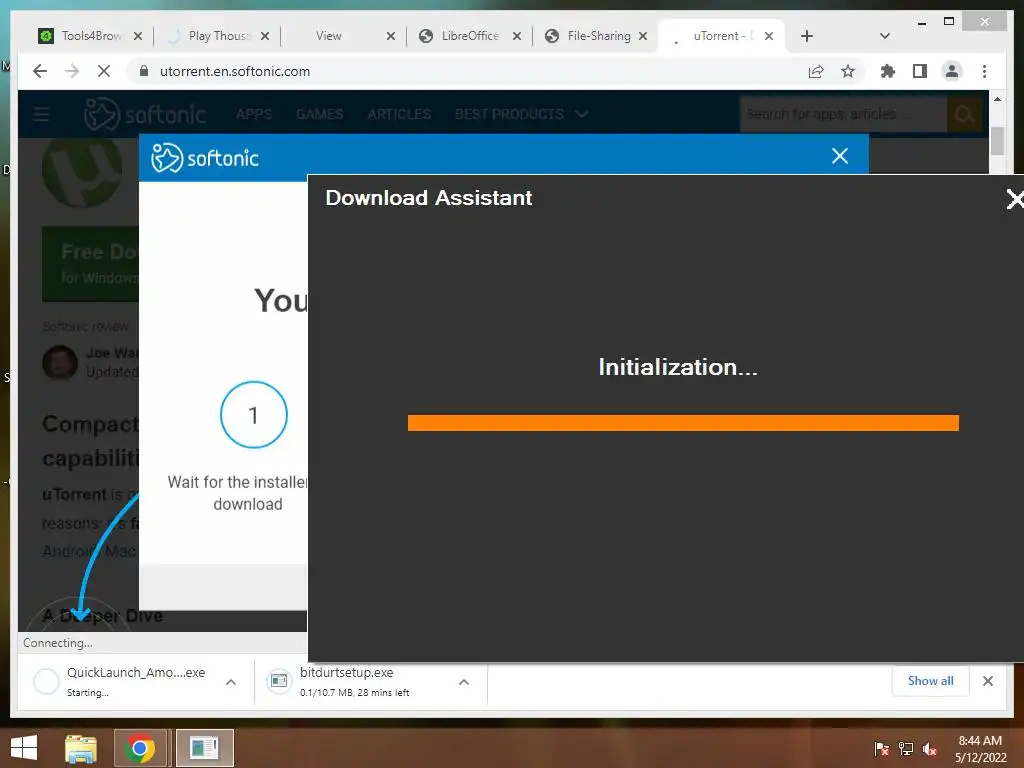
Task: Click the vertical scrollbar thumb
Action: tap(997, 140)
